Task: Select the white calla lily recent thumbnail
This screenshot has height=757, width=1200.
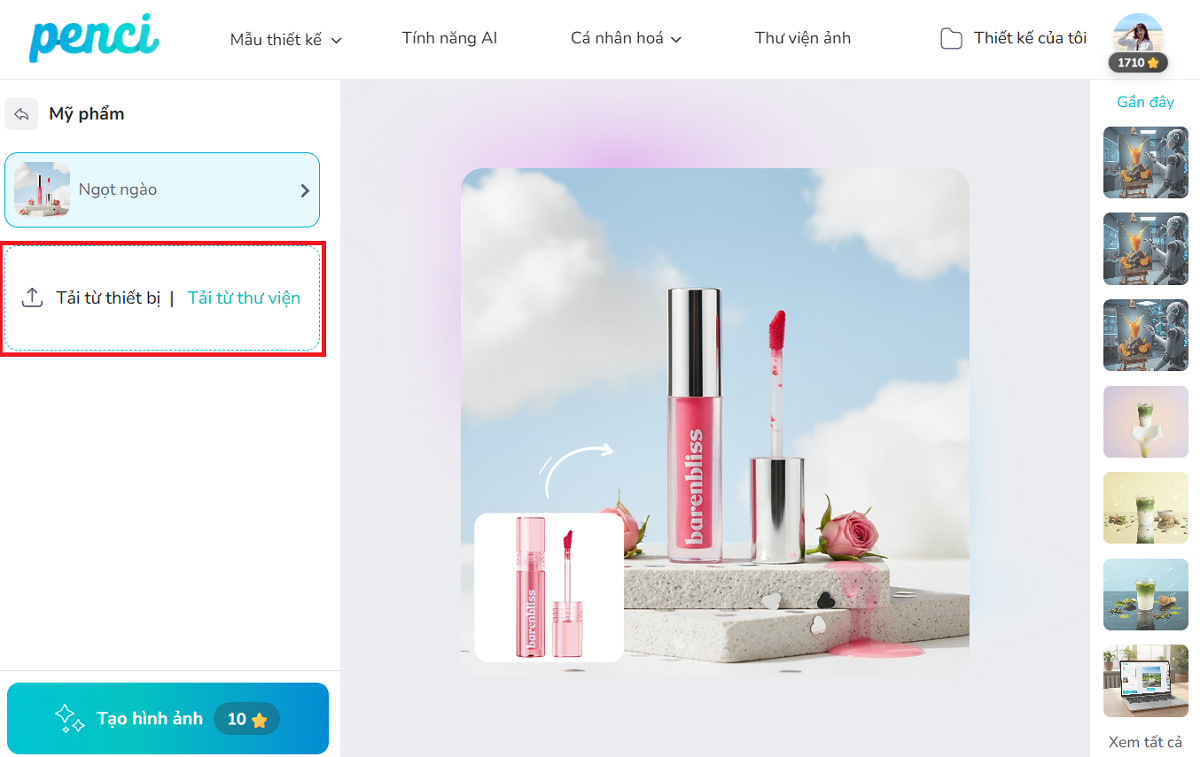Action: tap(1145, 422)
